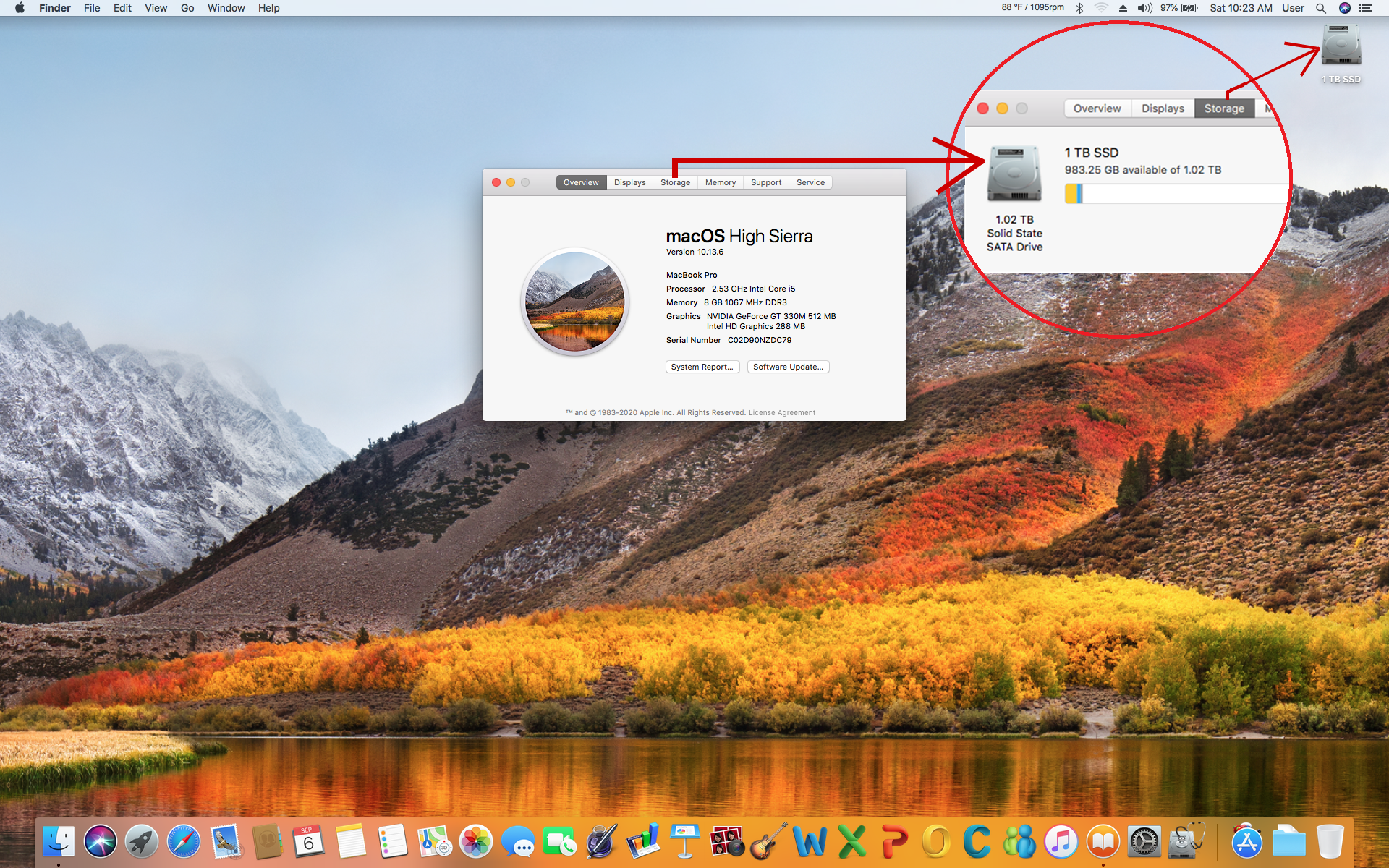Click the Software Update... button
1389x868 pixels.
(x=788, y=367)
